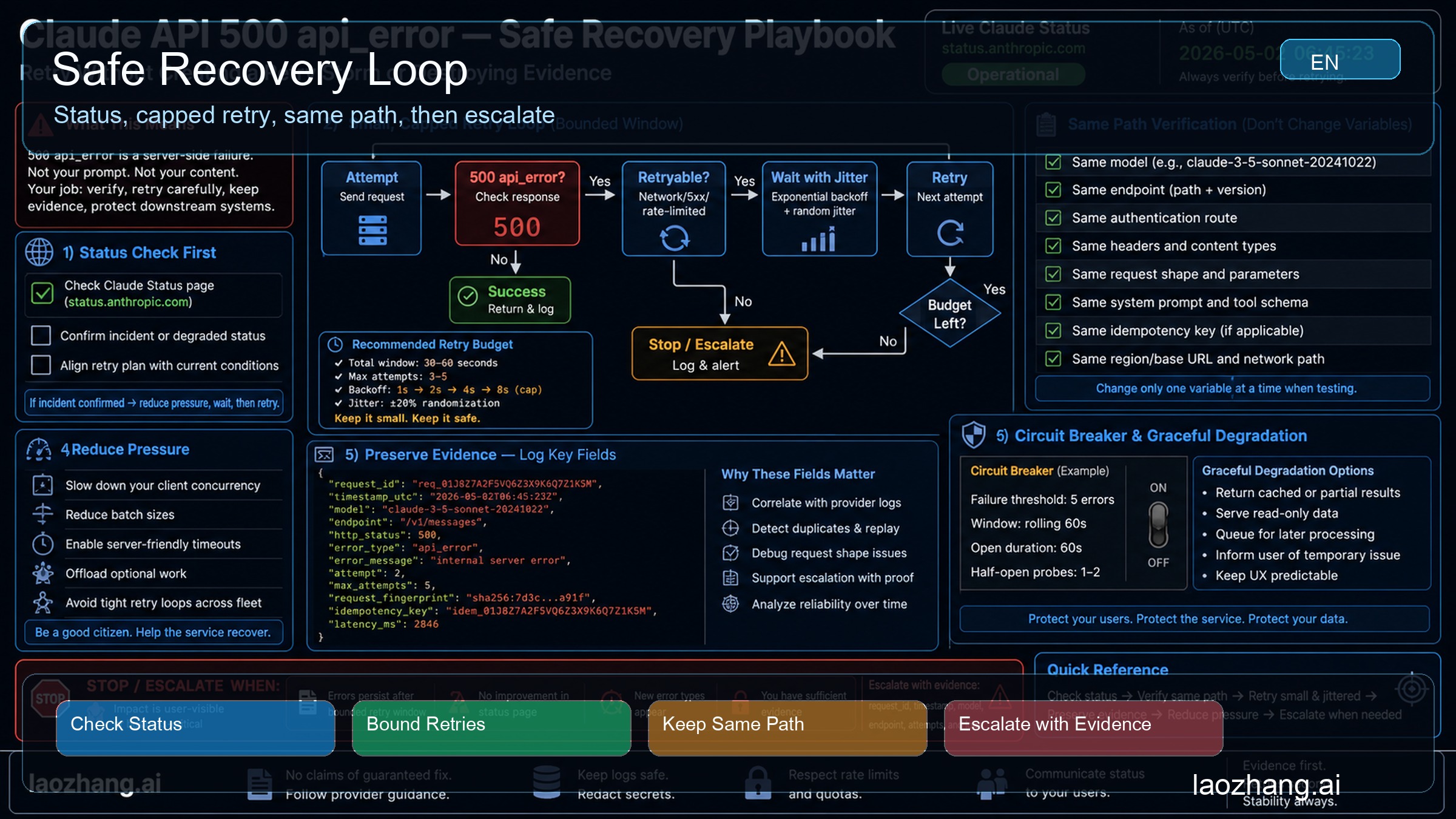
Task: Click icon beside Slow down your client concurrency
Action: [42, 485]
